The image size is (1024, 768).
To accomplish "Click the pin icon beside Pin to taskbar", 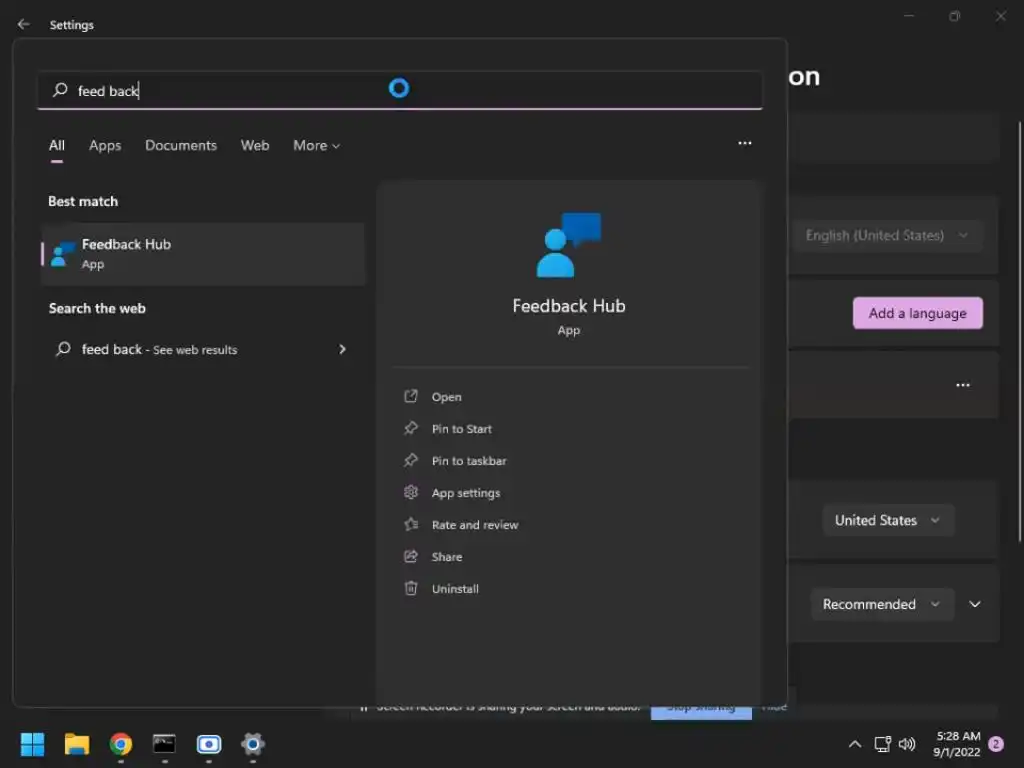I will pyautogui.click(x=411, y=460).
